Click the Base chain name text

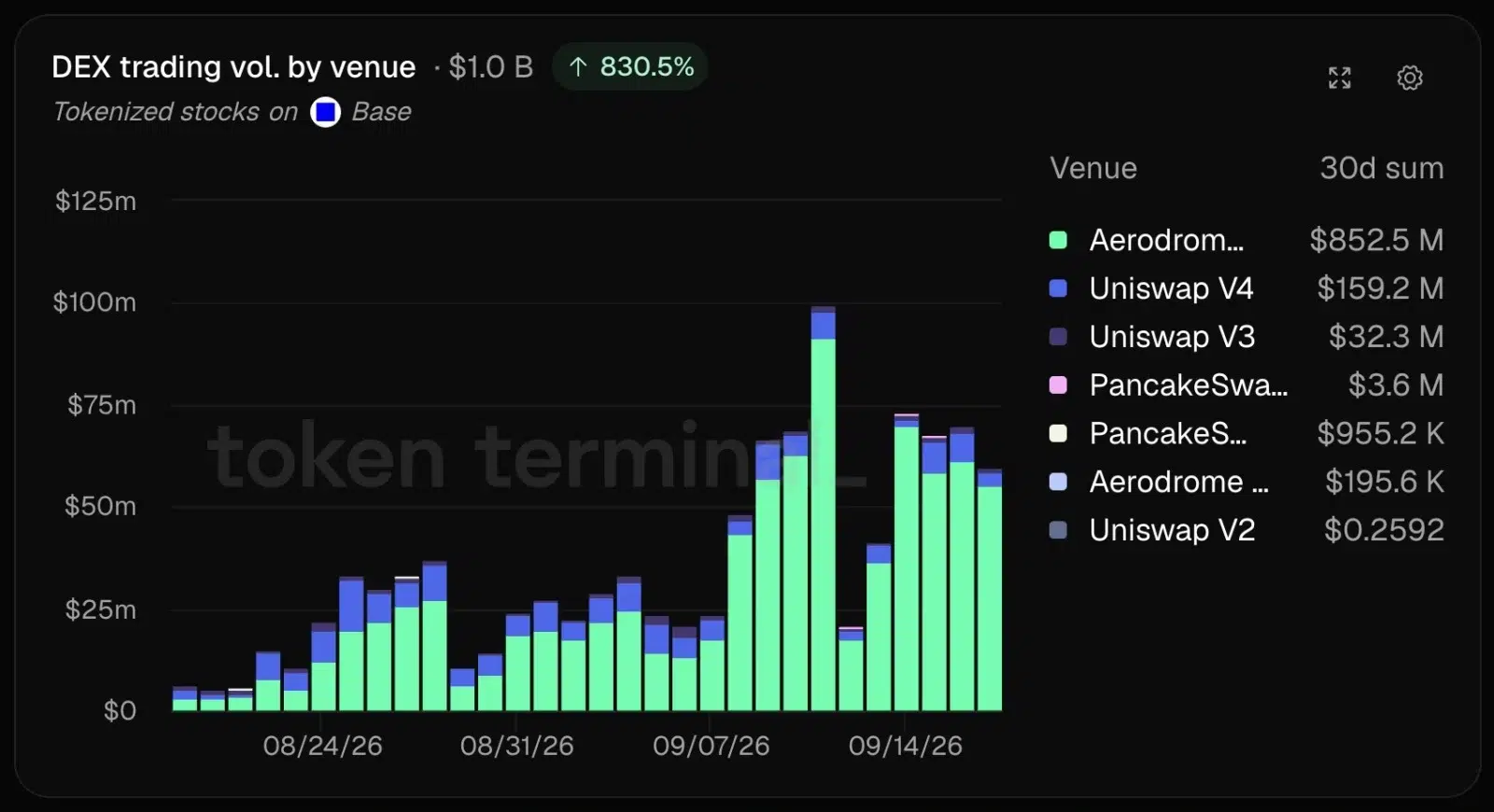tap(381, 112)
